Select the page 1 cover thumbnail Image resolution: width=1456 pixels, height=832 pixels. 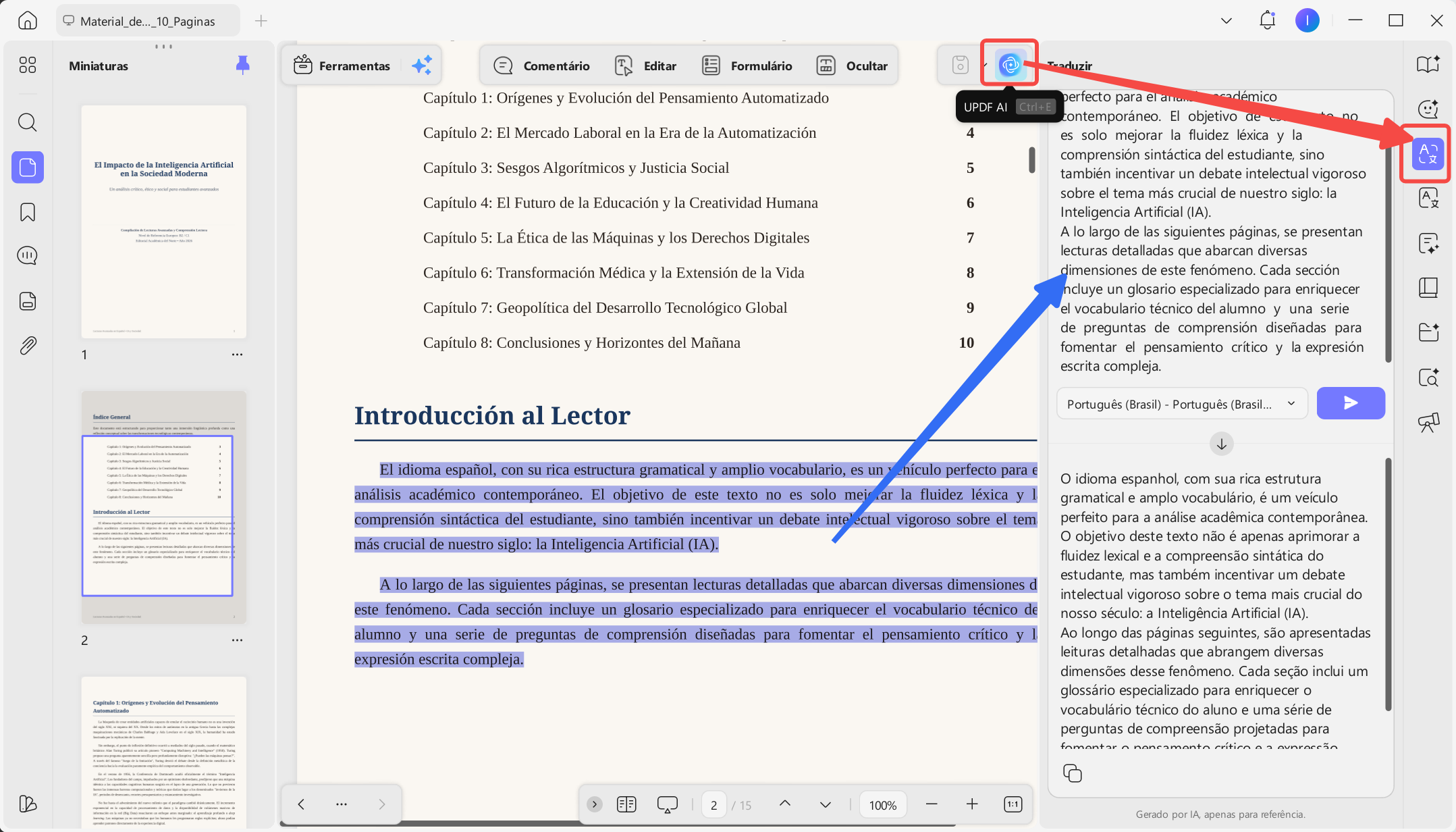164,222
